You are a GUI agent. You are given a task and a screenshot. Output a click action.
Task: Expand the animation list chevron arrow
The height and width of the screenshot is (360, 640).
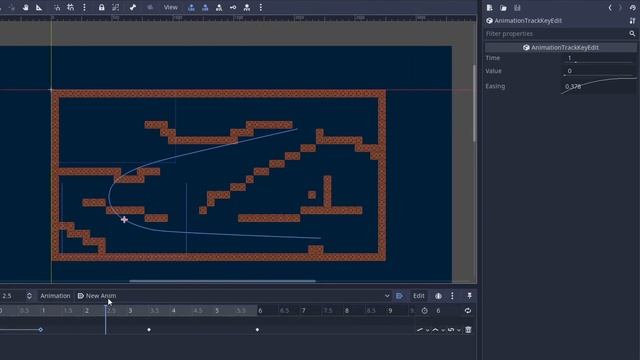coord(387,296)
